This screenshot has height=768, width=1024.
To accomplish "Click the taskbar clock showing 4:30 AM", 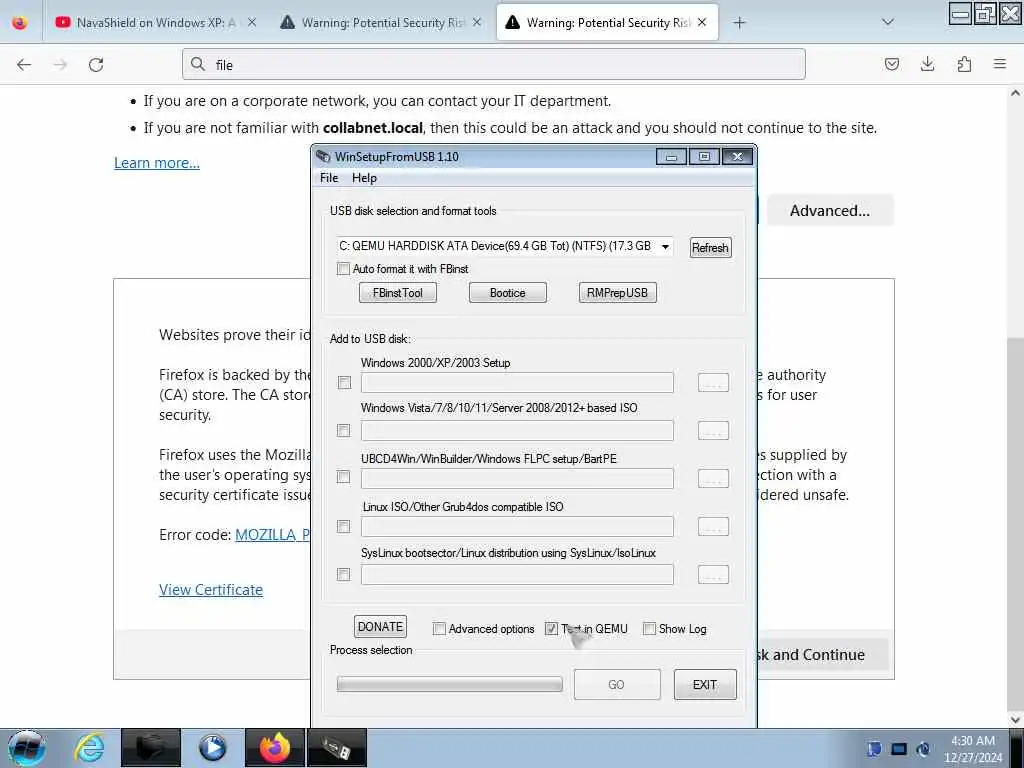I will (972, 749).
